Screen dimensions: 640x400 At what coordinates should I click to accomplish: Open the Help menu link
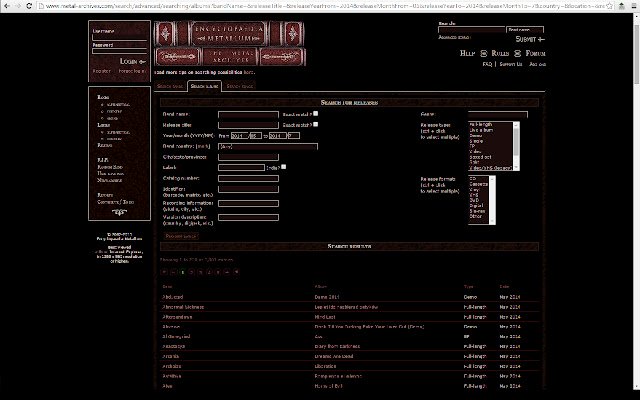click(467, 53)
